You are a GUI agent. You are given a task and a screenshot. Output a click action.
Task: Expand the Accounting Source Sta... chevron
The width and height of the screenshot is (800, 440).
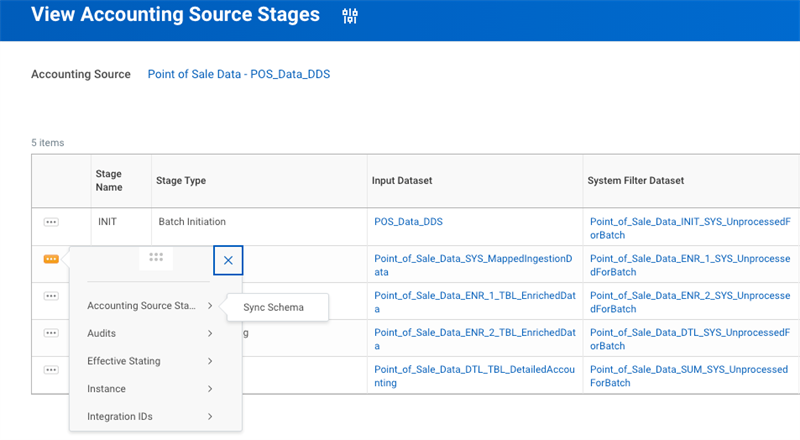tap(210, 306)
